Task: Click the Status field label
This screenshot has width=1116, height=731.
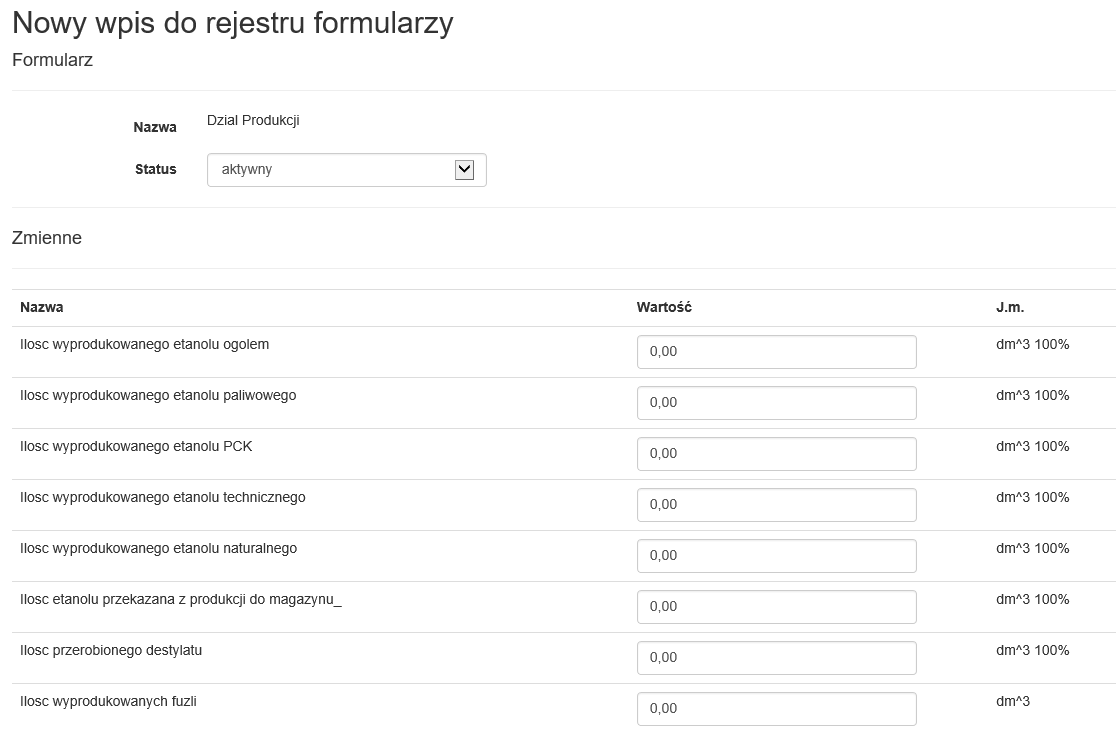Action: pyautogui.click(x=155, y=169)
